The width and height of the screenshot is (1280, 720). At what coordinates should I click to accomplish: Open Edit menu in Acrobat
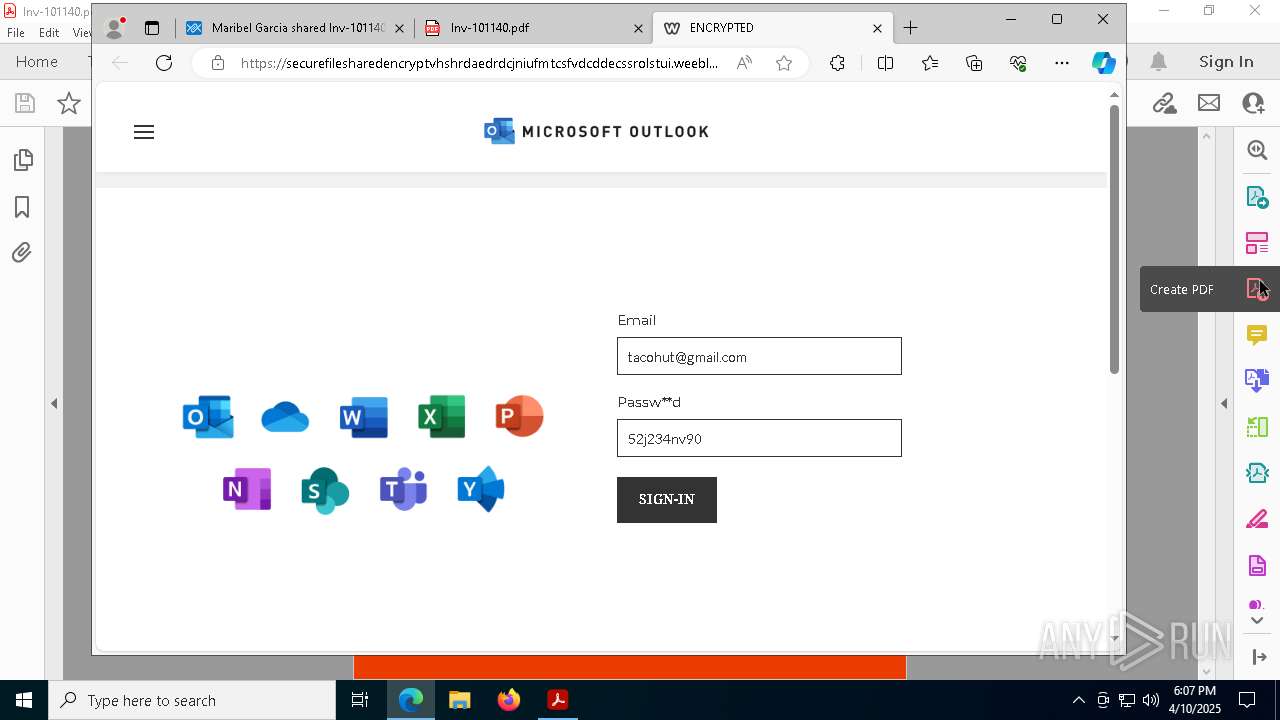pyautogui.click(x=49, y=33)
